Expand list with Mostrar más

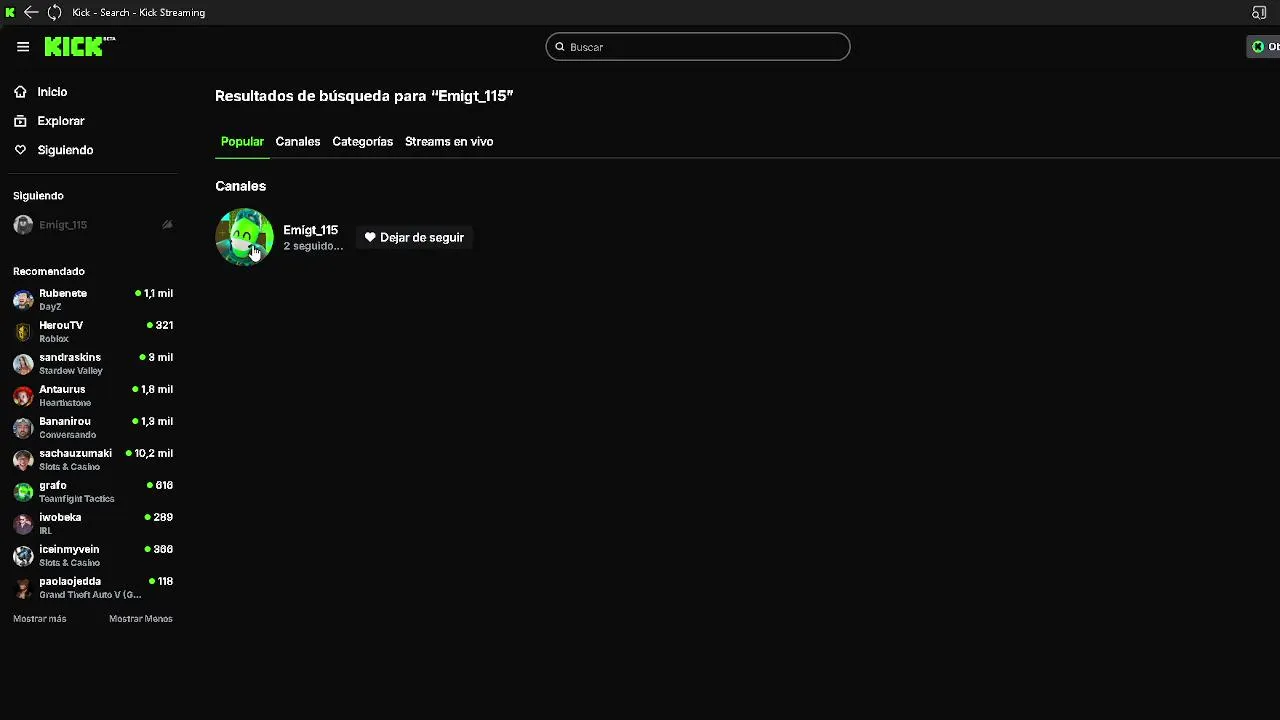pos(40,619)
